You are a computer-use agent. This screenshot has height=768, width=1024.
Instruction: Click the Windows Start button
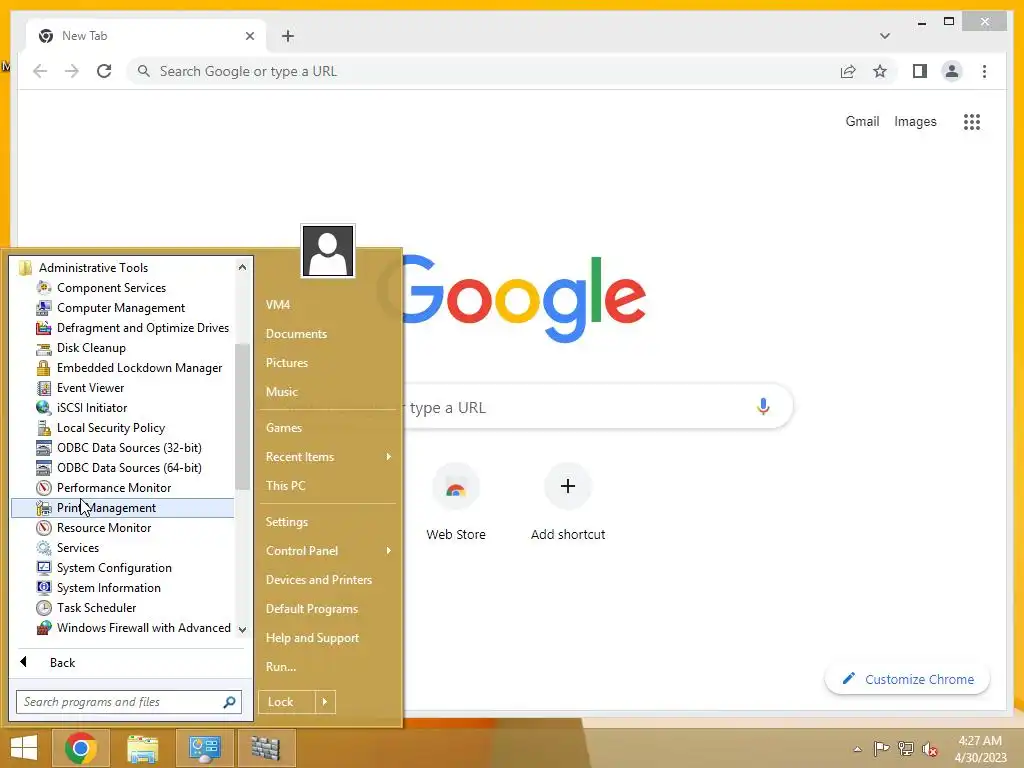[24, 748]
